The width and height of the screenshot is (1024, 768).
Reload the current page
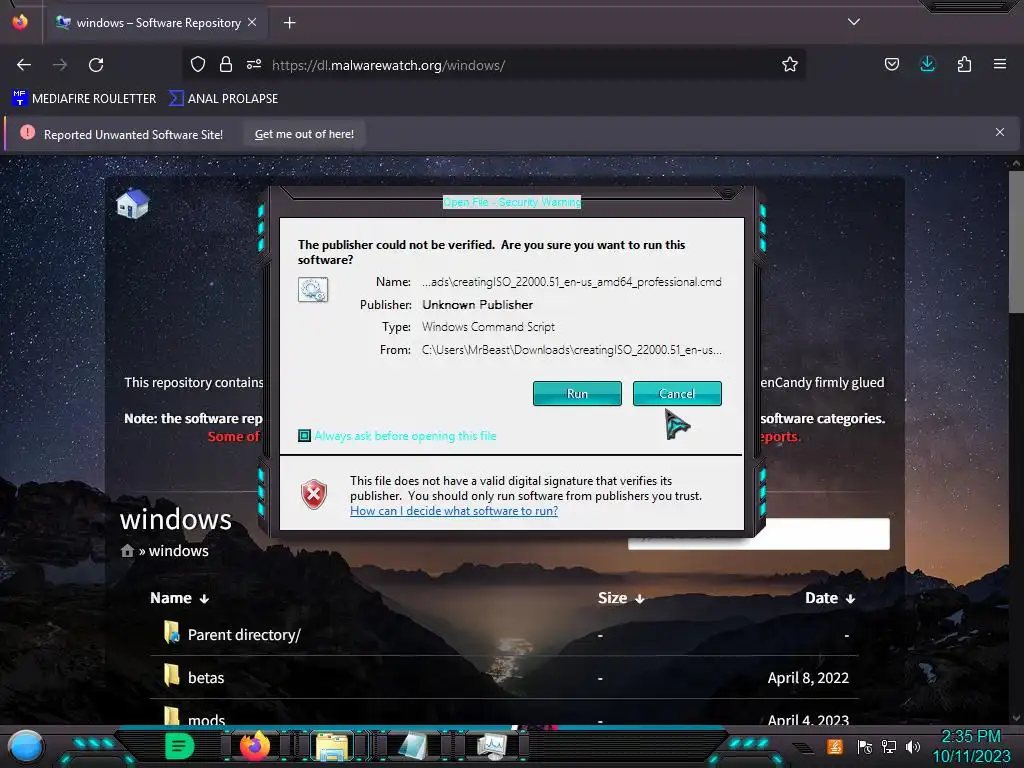(96, 65)
